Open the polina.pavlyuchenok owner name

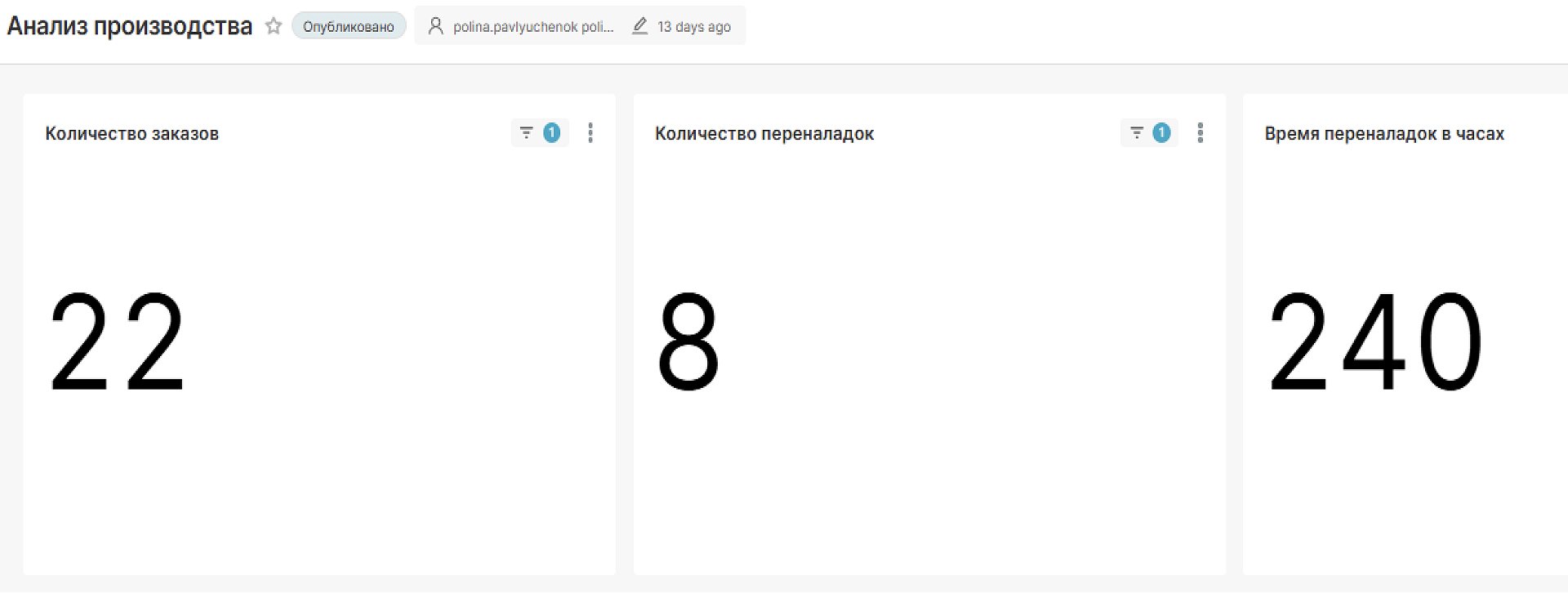pos(532,27)
